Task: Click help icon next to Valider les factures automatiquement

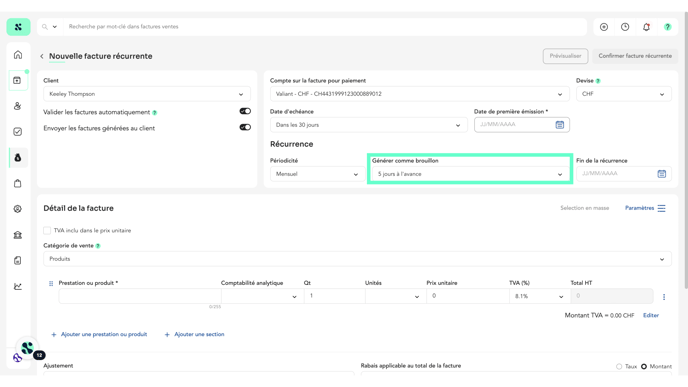Action: 154,113
